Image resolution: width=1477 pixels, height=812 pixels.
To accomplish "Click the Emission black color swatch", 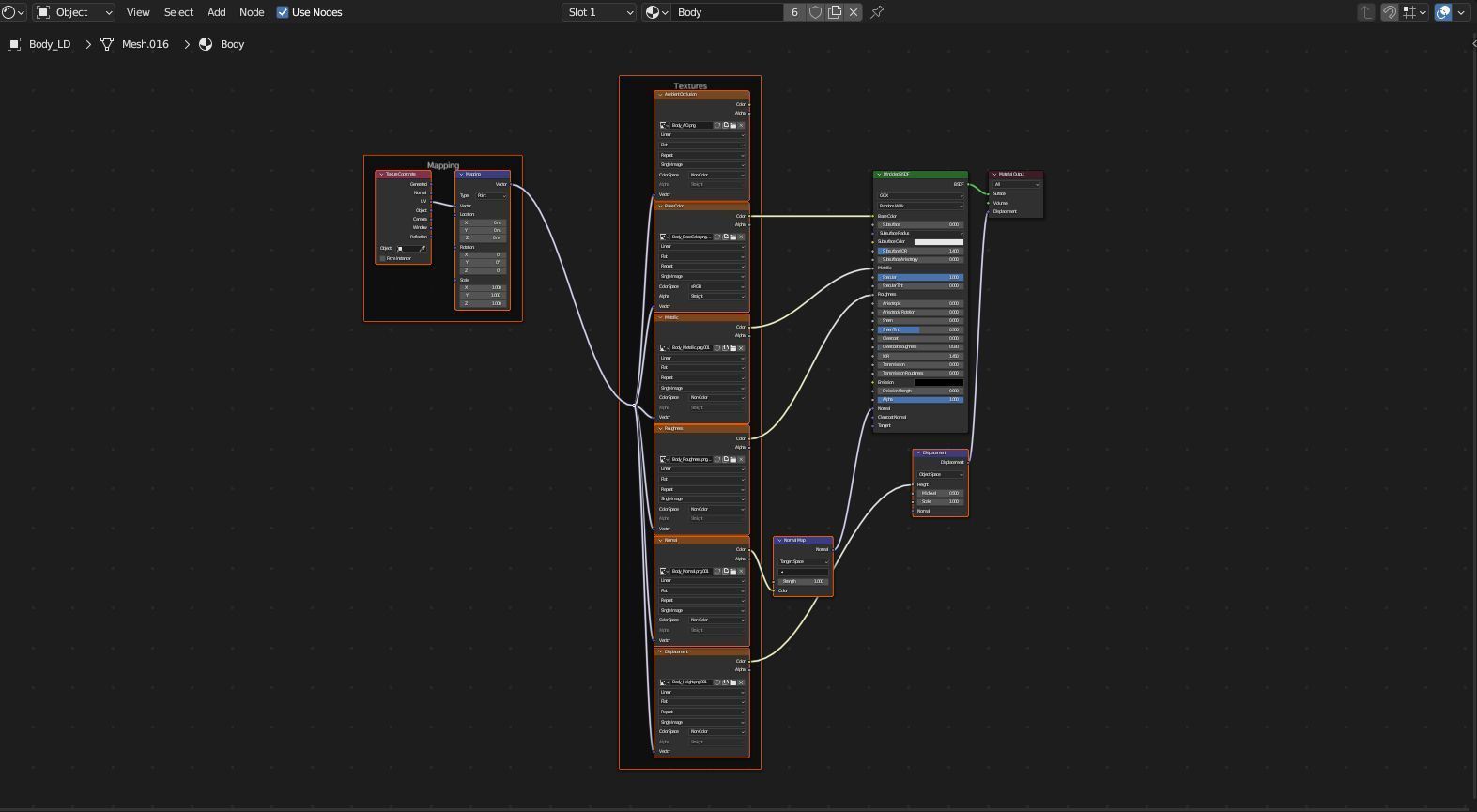I will 939,382.
